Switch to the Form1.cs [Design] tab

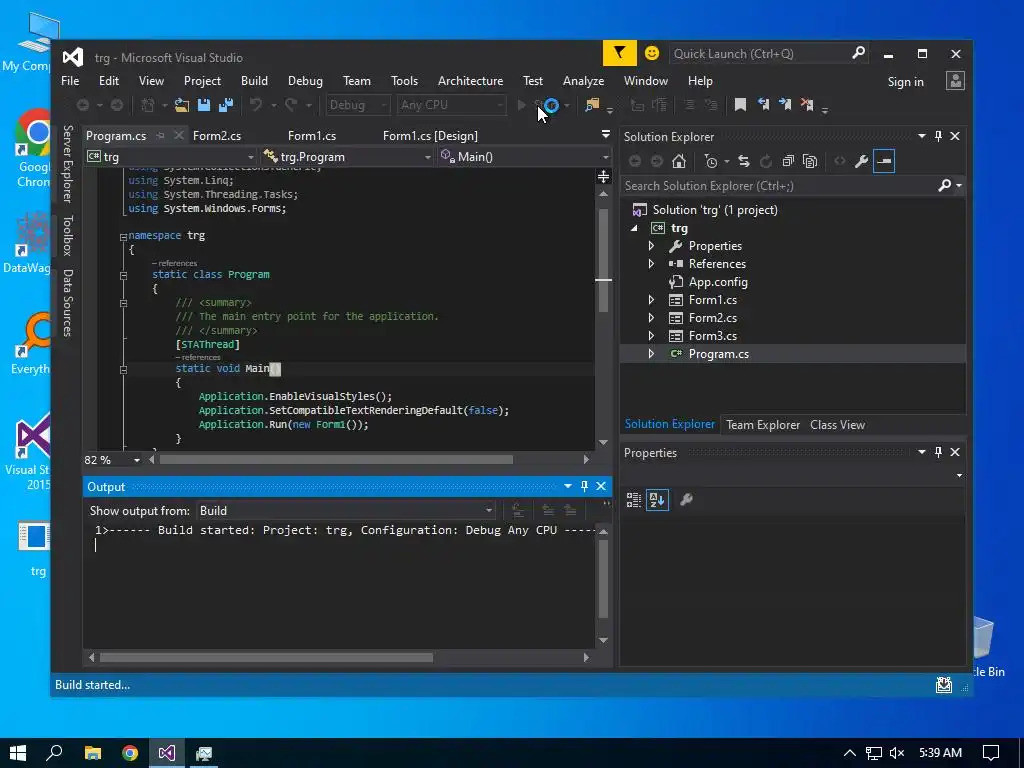(430, 136)
